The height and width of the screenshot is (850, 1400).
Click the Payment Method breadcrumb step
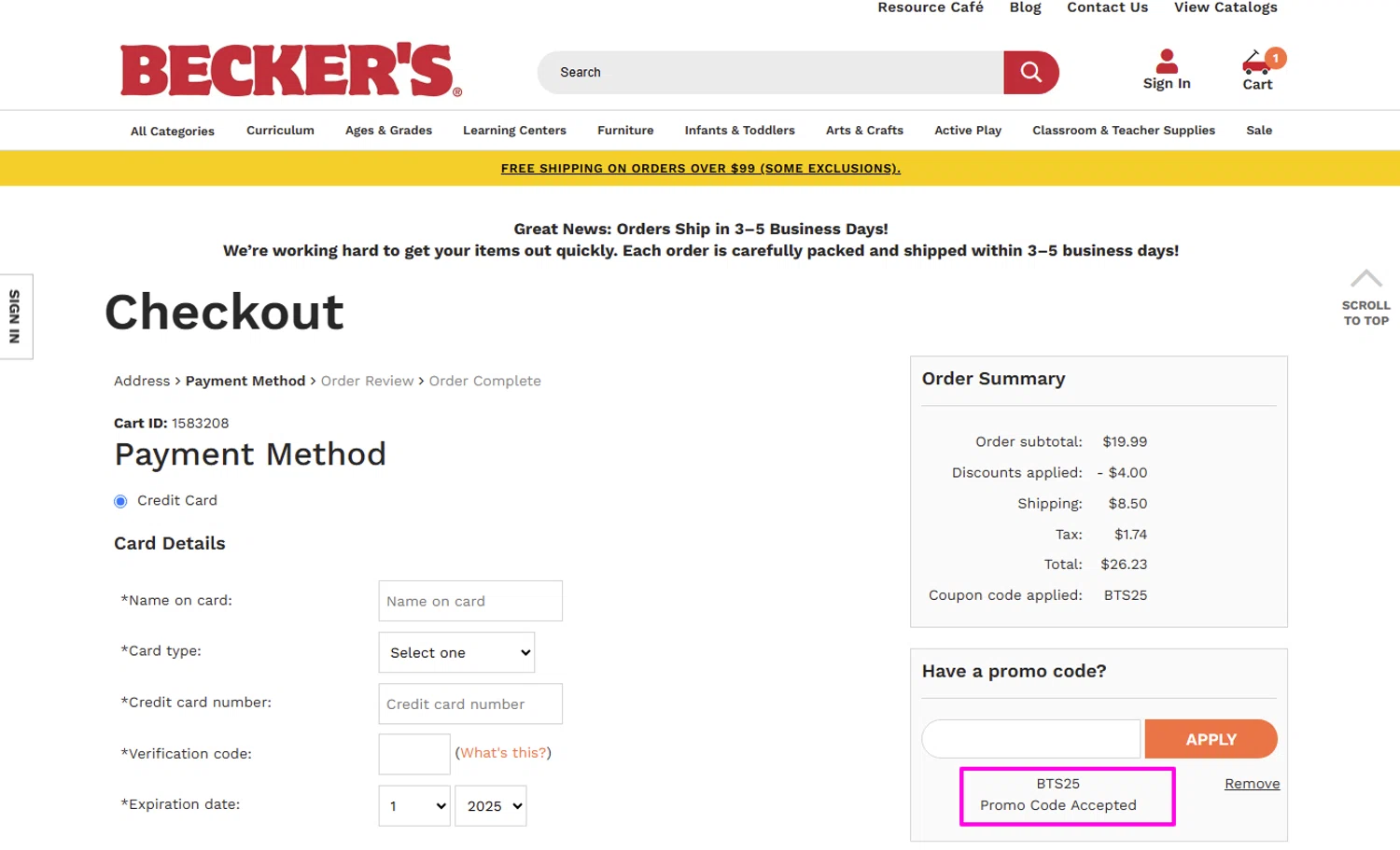tap(245, 381)
